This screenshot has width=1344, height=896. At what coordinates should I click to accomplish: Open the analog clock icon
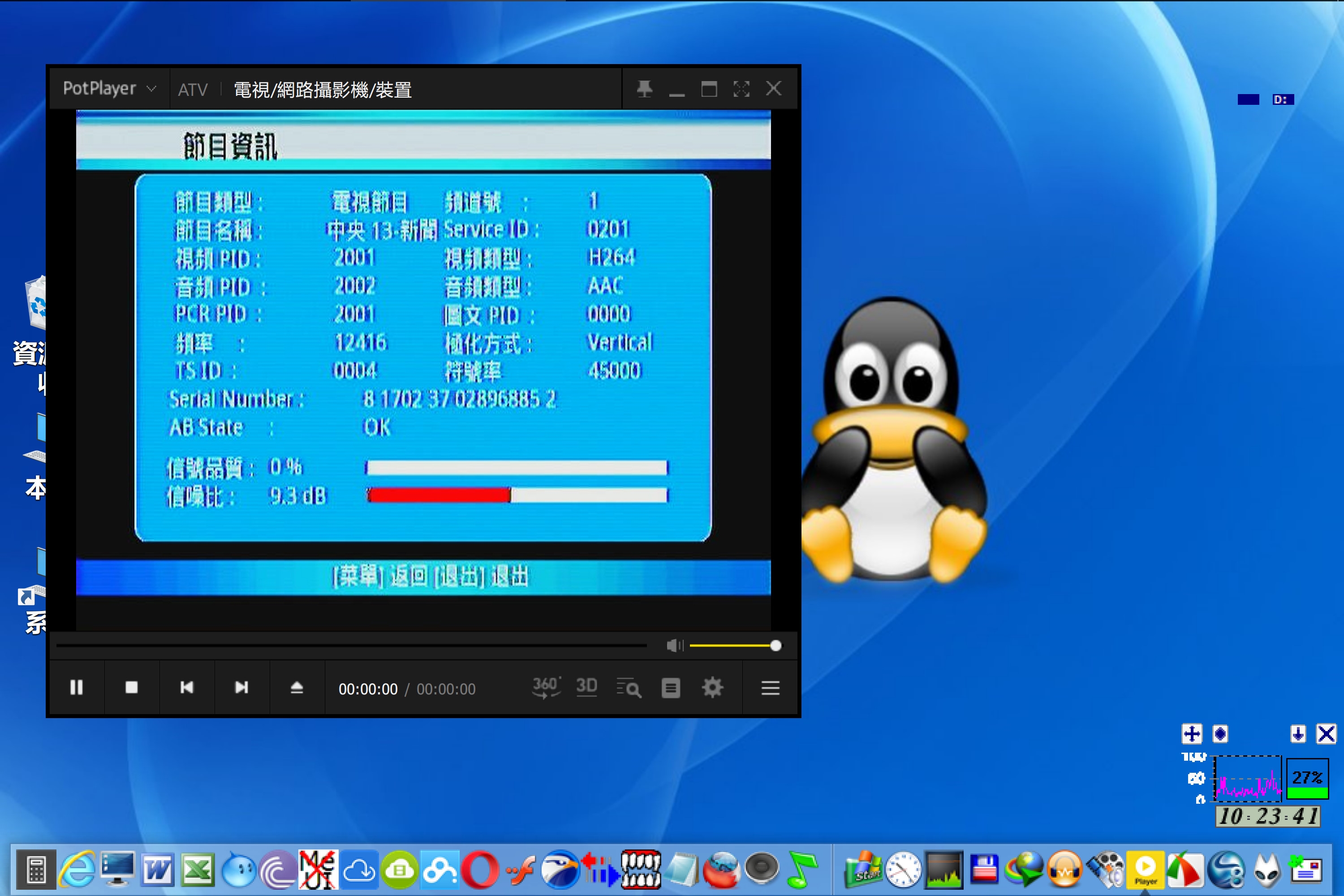pyautogui.click(x=904, y=870)
